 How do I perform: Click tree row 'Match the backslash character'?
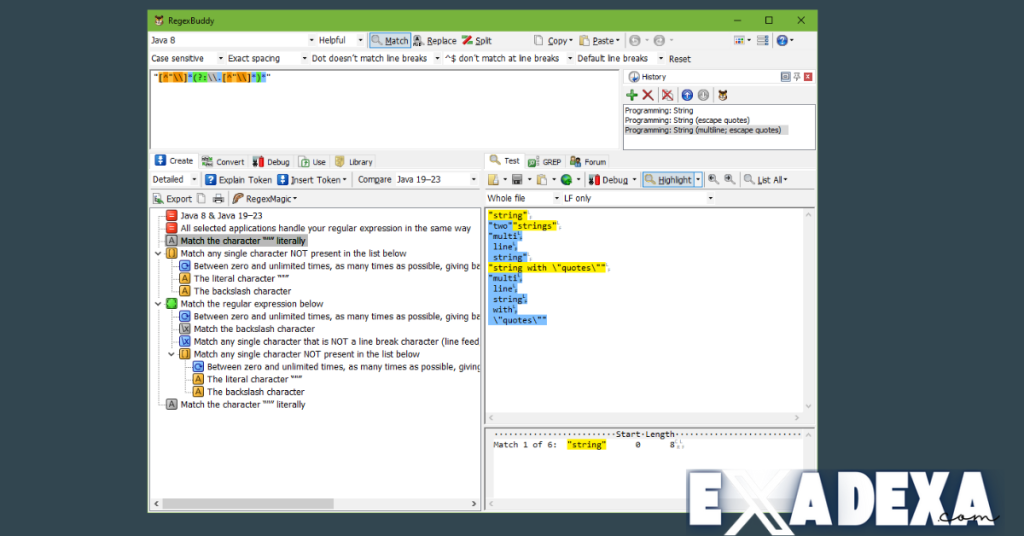254,329
